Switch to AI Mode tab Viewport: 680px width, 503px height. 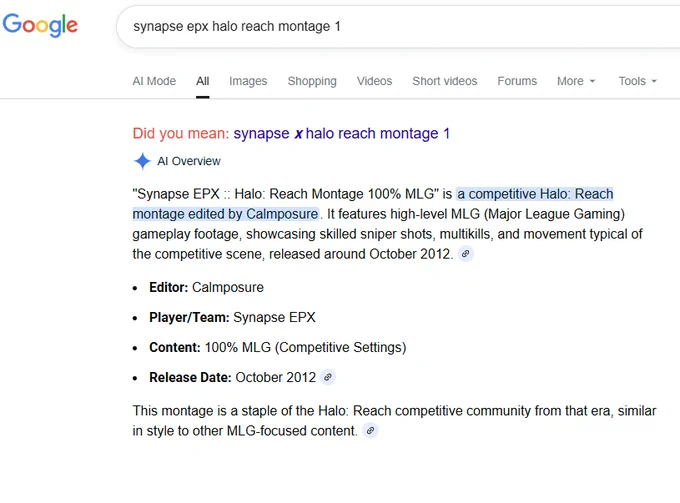[x=154, y=81]
